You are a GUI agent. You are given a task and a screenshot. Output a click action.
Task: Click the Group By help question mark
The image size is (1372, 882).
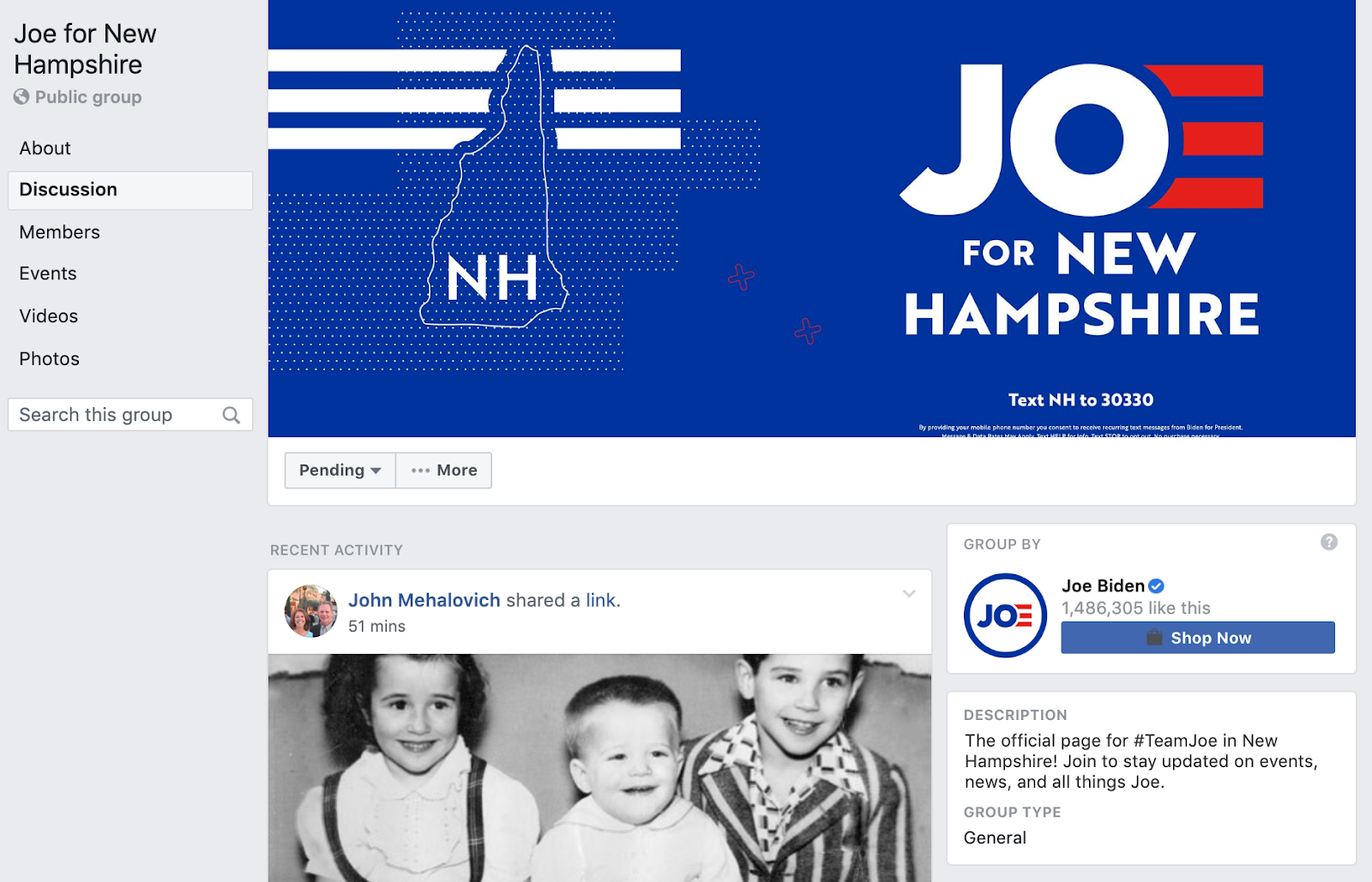[1329, 542]
